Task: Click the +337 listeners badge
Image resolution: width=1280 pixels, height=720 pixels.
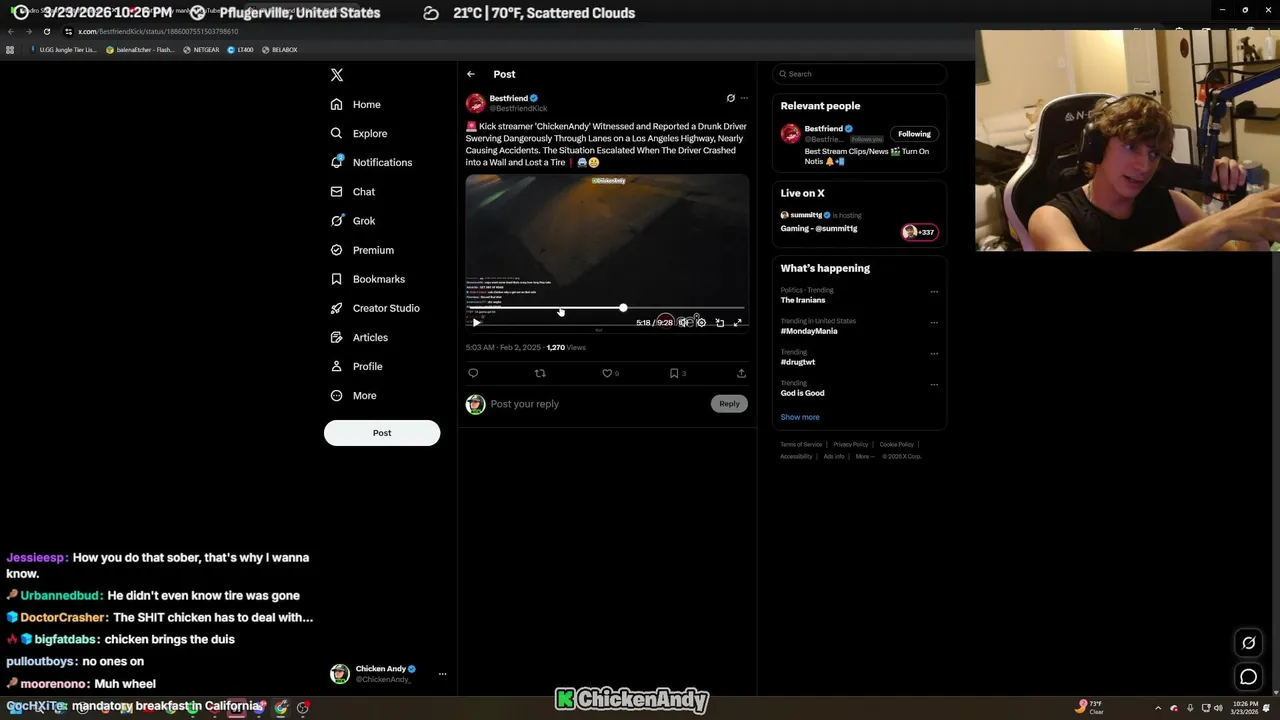Action: 920,232
